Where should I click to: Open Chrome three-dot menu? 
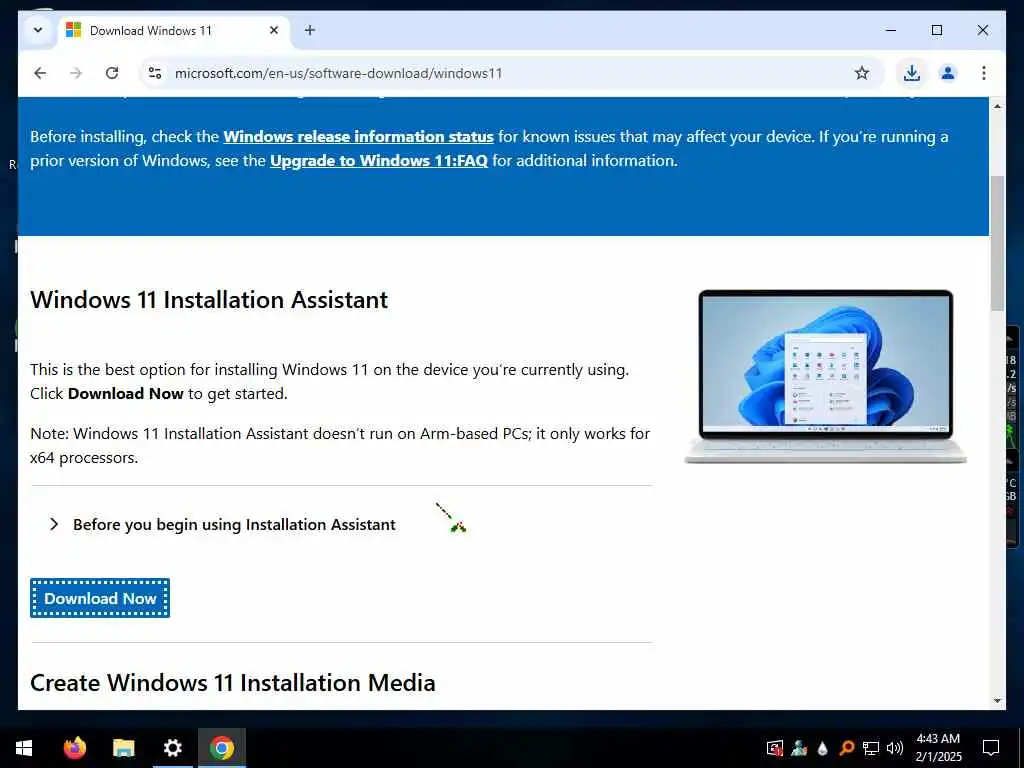click(x=984, y=73)
